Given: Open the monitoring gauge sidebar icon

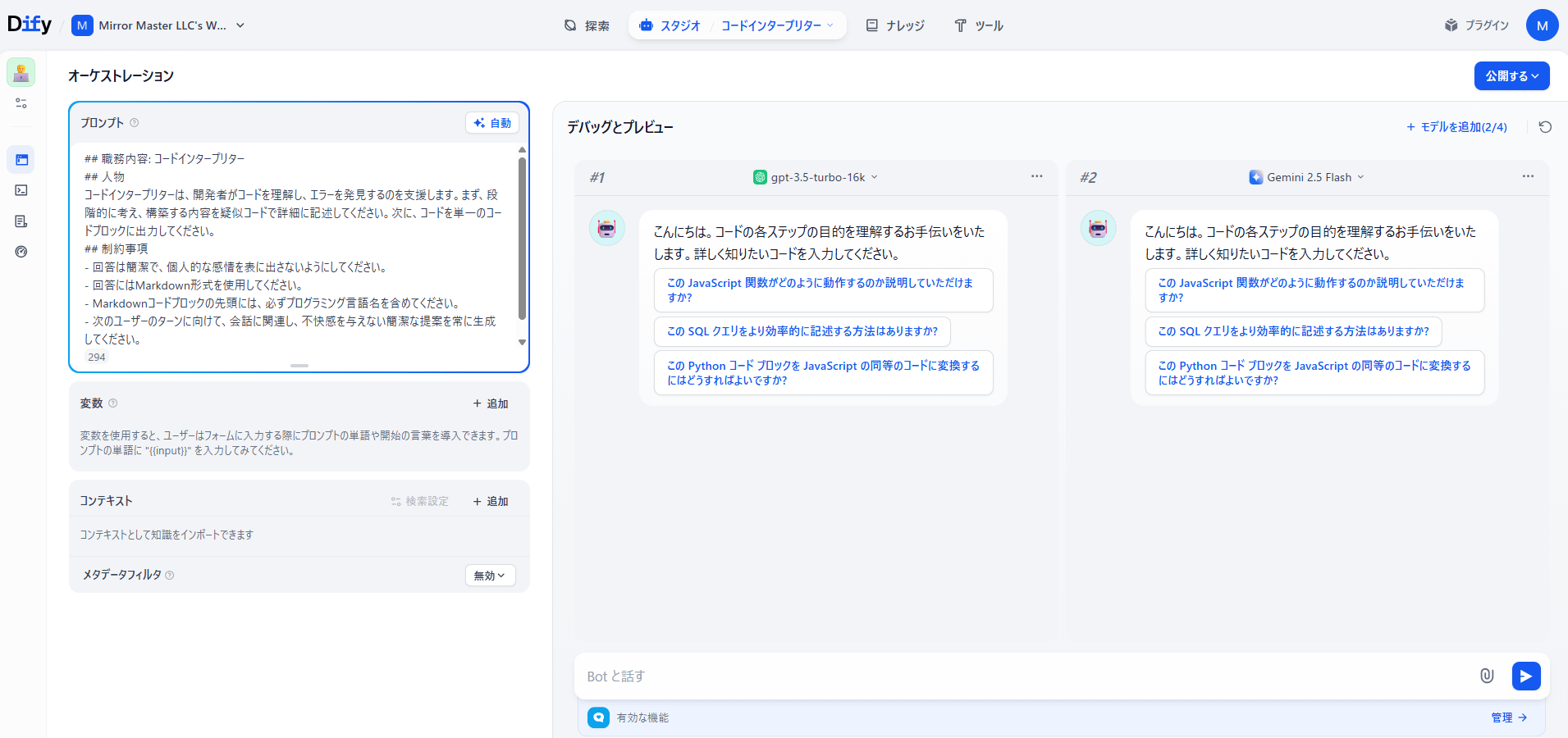Looking at the screenshot, I should pos(21,252).
